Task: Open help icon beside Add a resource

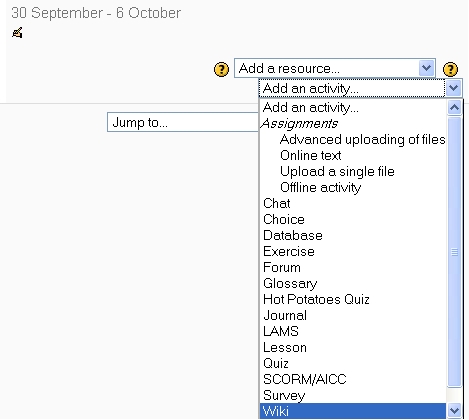Action: point(221,69)
